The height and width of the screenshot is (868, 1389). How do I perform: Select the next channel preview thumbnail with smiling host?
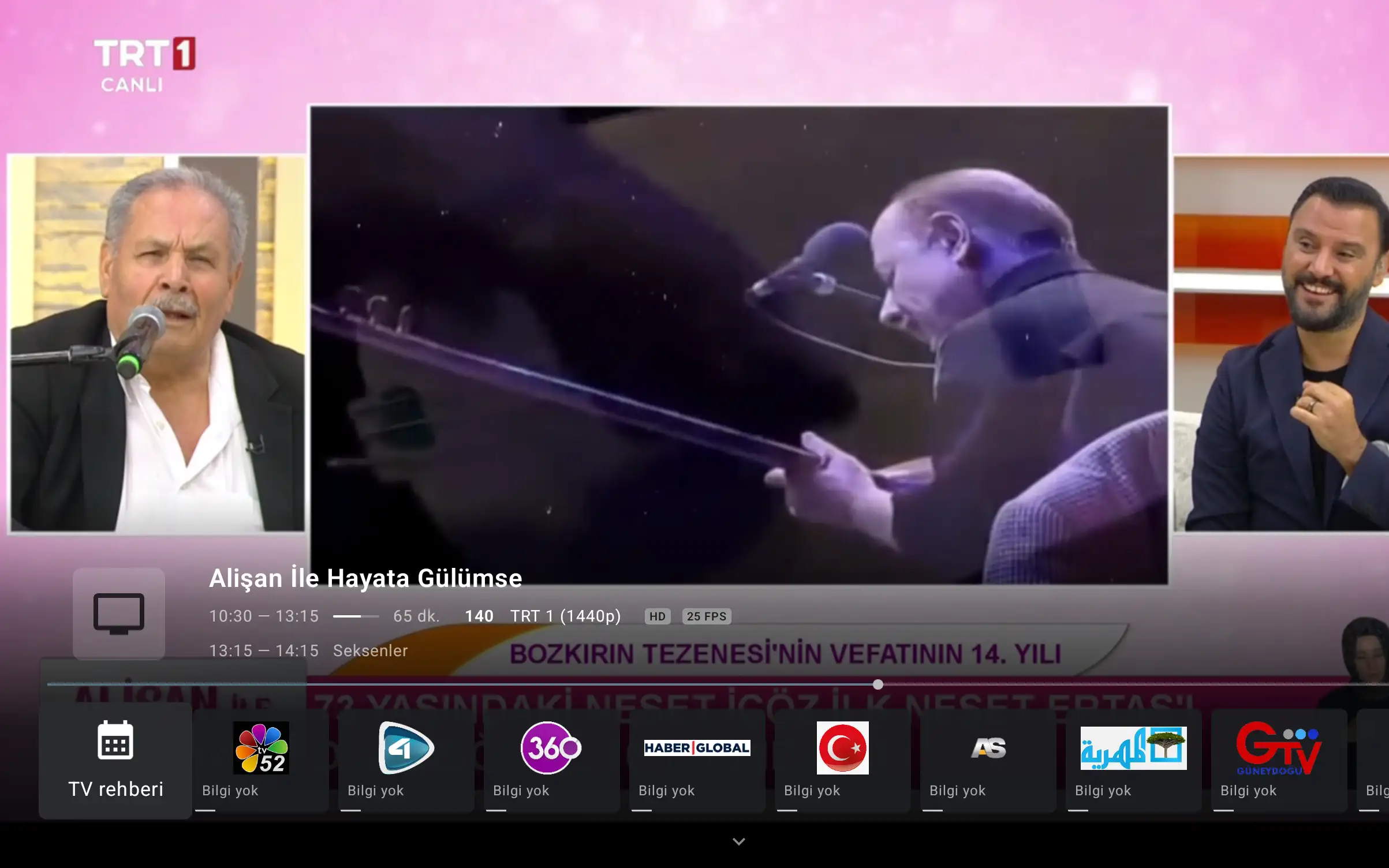(1282, 343)
